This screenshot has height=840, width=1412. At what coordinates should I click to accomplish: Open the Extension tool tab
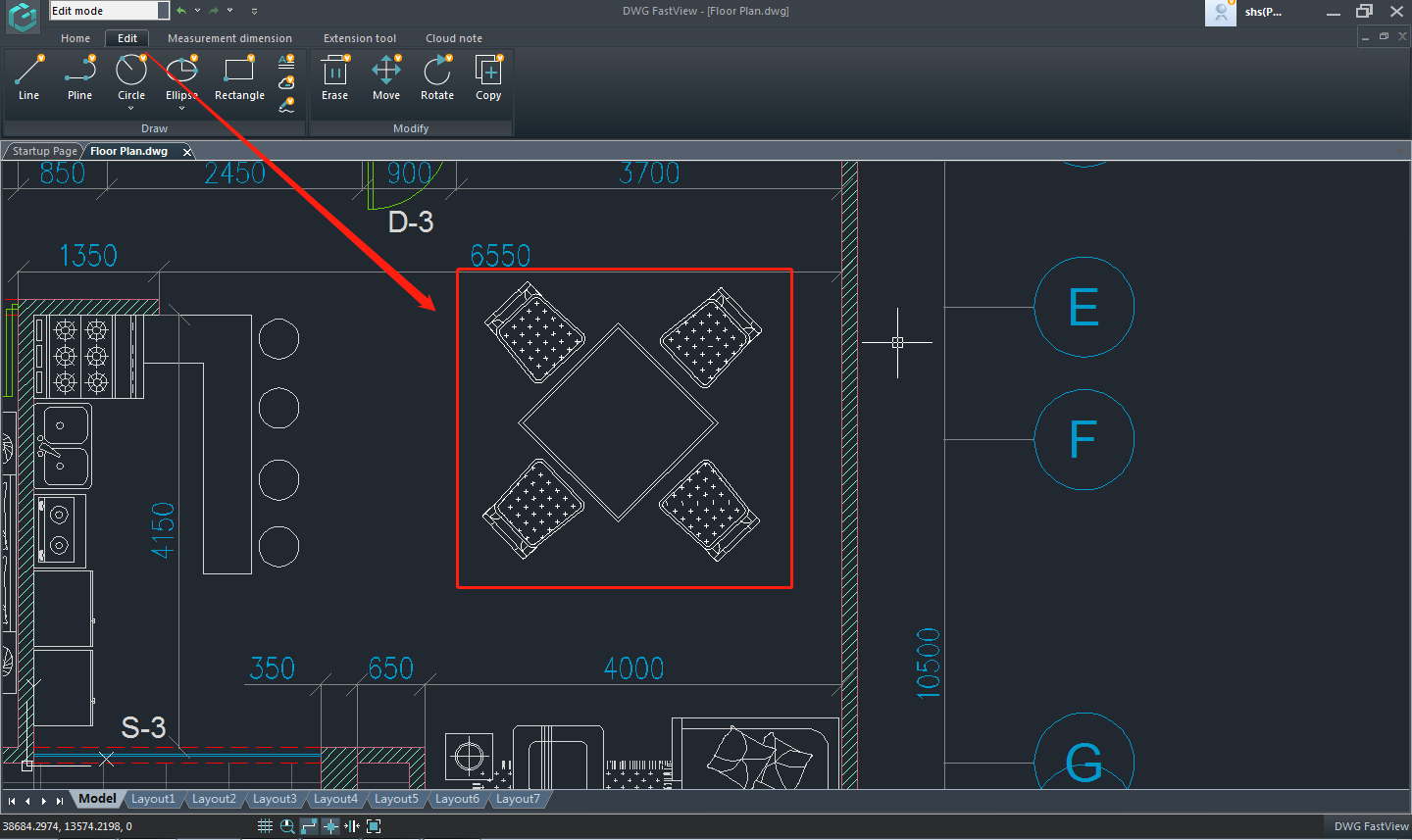coord(360,38)
